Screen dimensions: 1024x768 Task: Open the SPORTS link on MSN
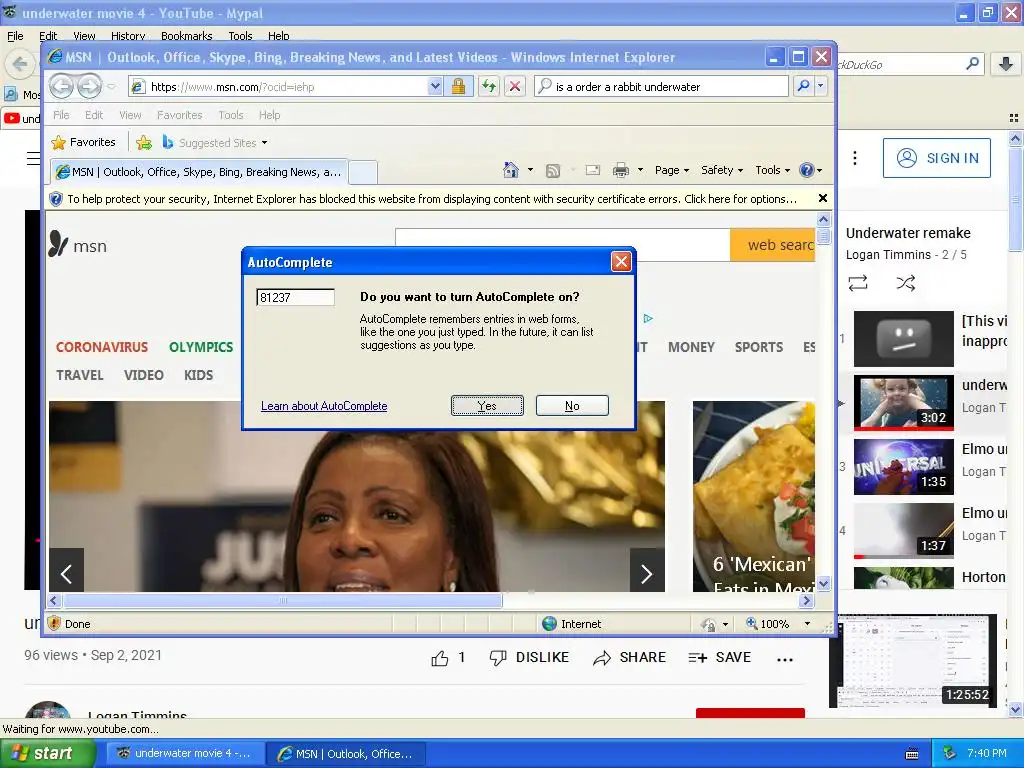point(758,347)
